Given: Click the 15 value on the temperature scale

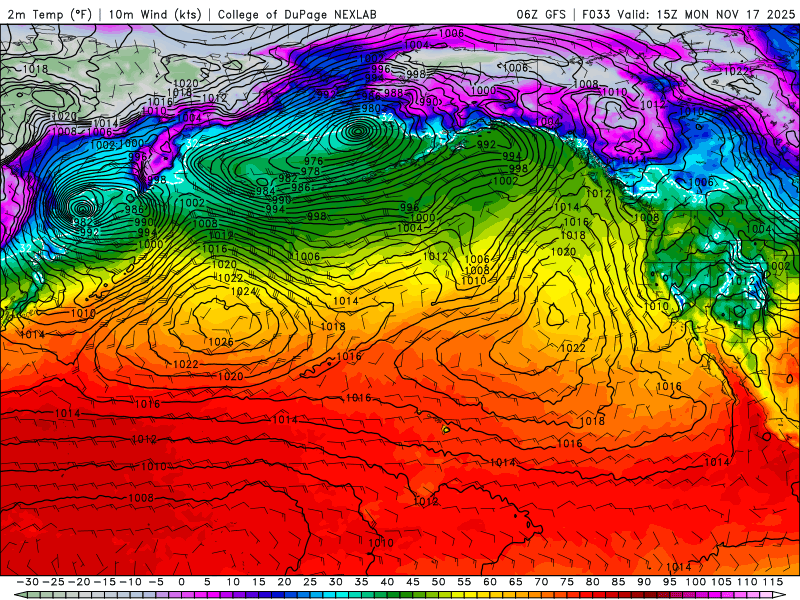Looking at the screenshot, I should click(259, 582).
